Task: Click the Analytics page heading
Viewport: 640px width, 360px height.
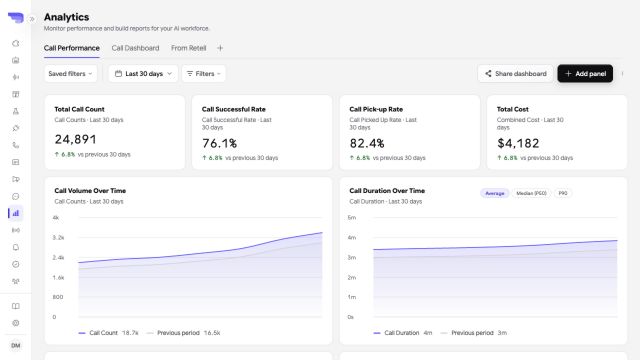Action: pos(67,17)
